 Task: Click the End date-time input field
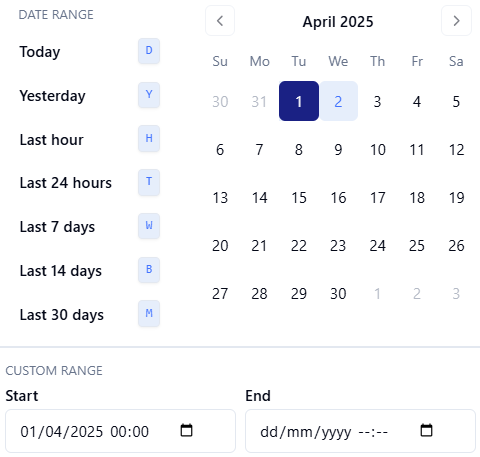[x=360, y=431]
